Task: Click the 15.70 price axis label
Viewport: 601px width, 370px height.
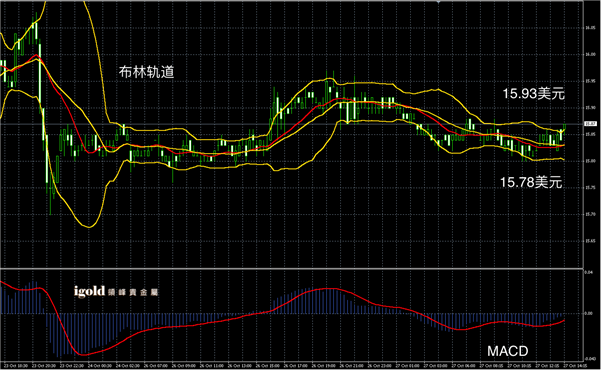Action: pyautogui.click(x=590, y=214)
